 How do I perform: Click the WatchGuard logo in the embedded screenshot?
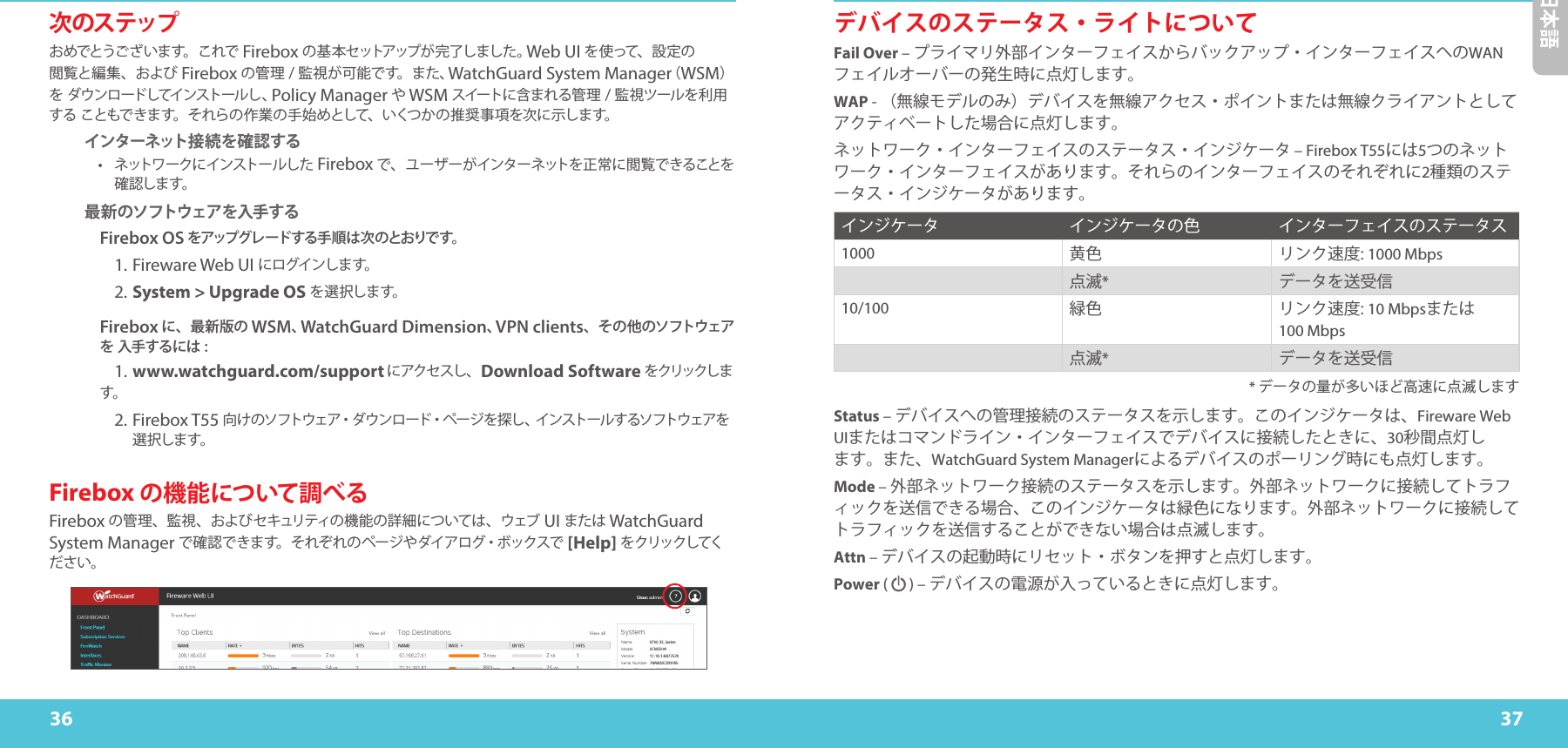click(115, 596)
